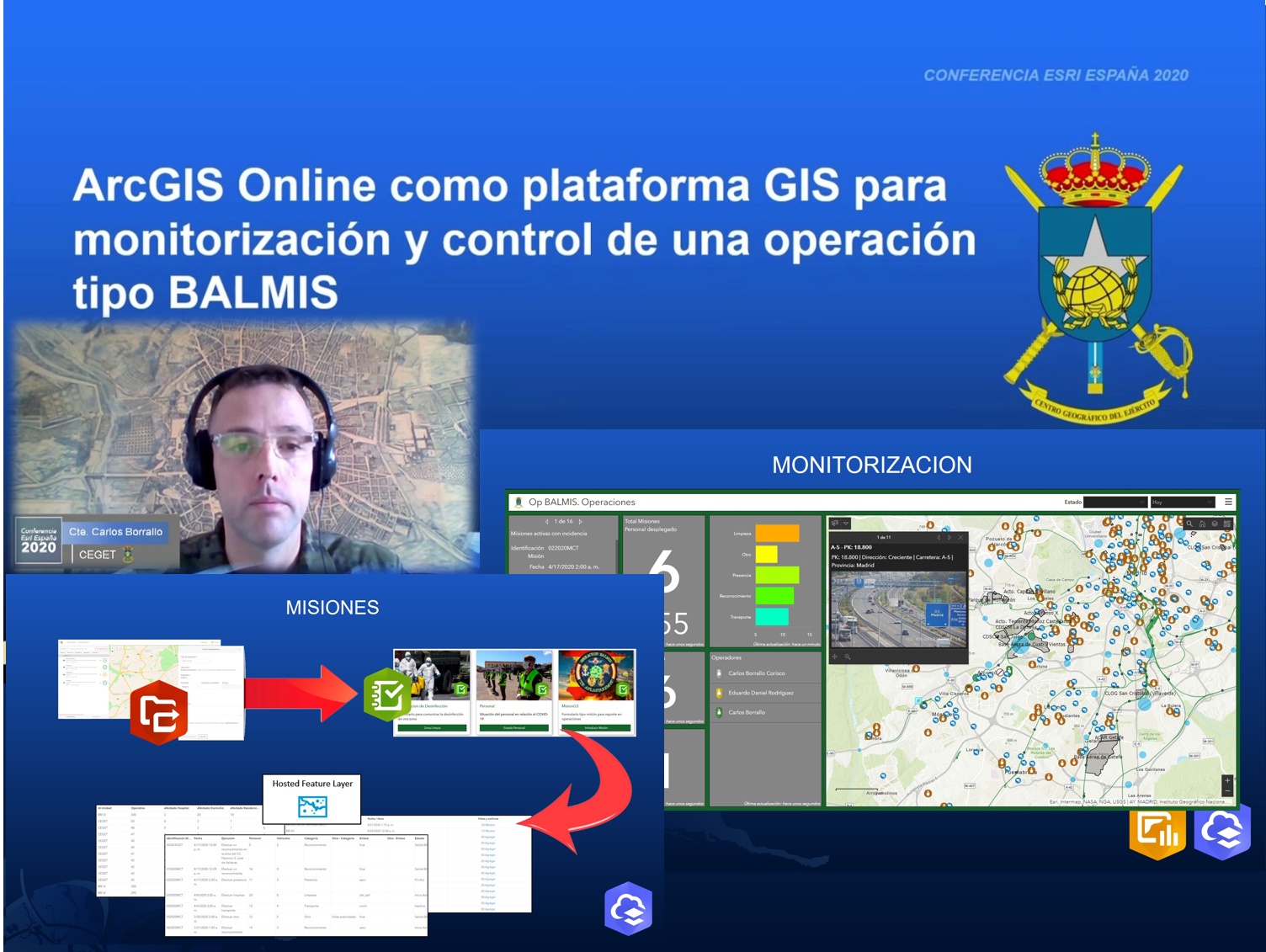Click the map home extent icon

pos(1202,524)
